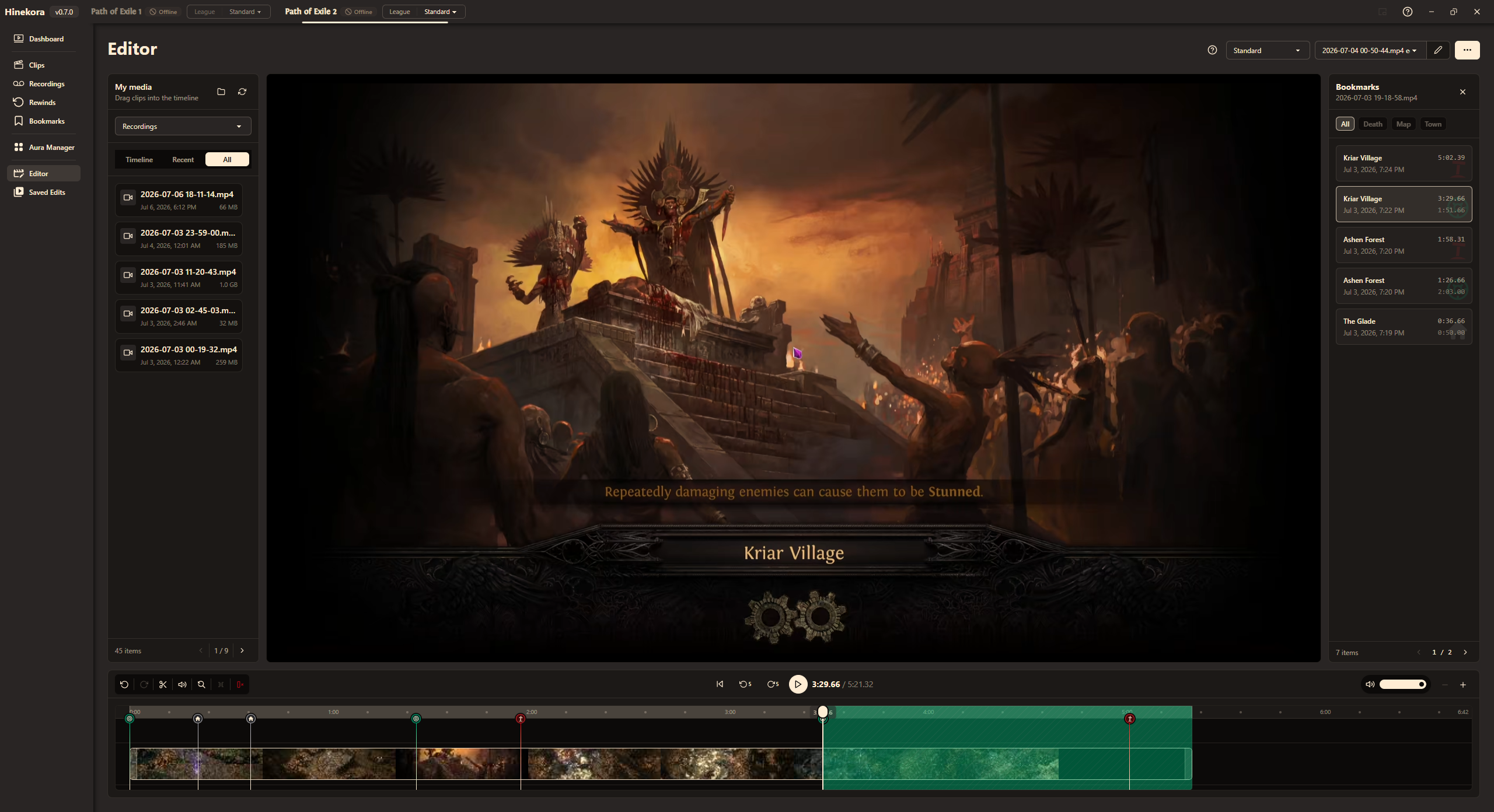
Task: Zoom out timeline with minus icon
Action: click(1445, 685)
